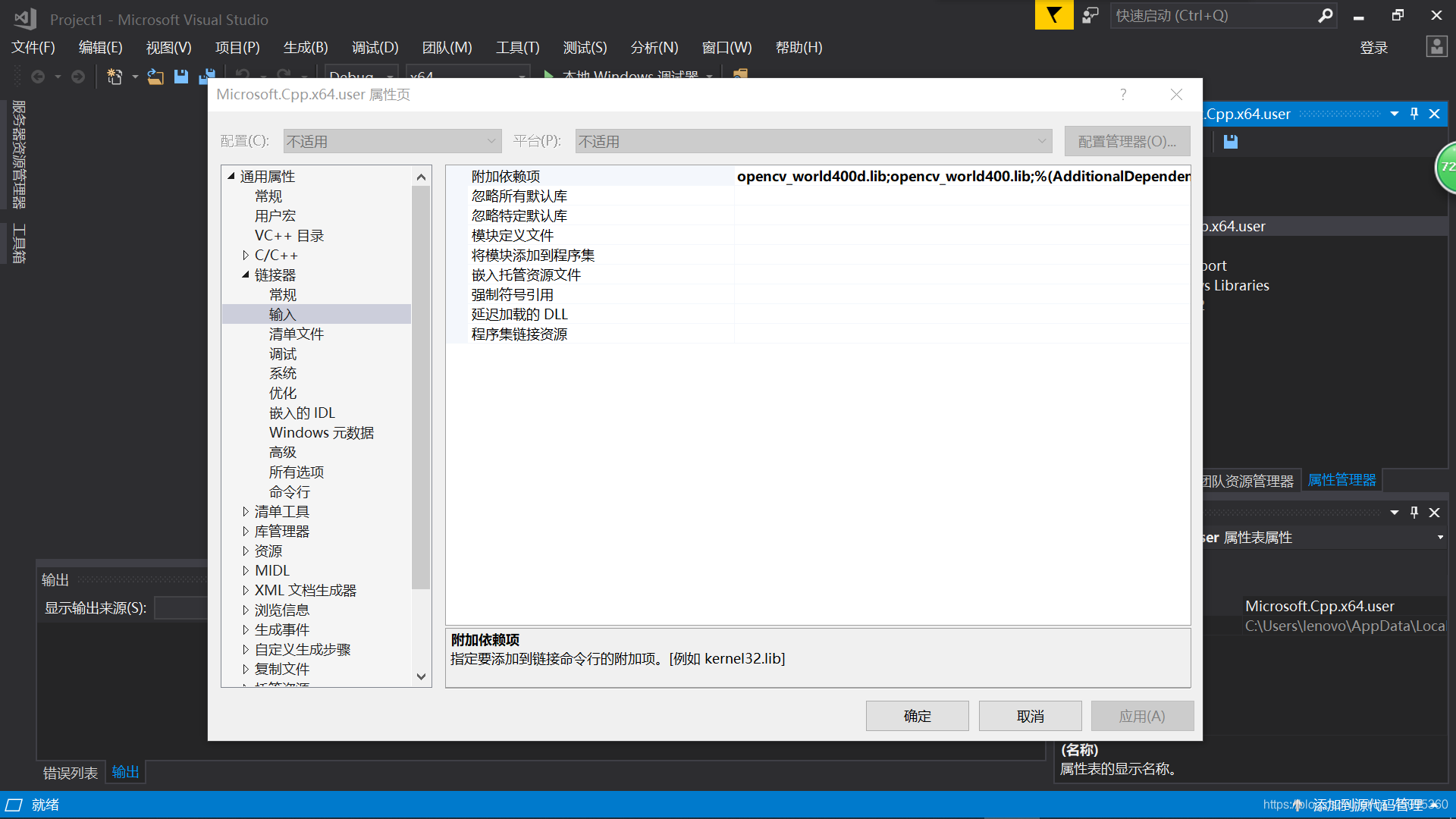Viewport: 1456px width, 819px height.
Task: Click the 配置管理器(O) button
Action: pyautogui.click(x=1127, y=141)
